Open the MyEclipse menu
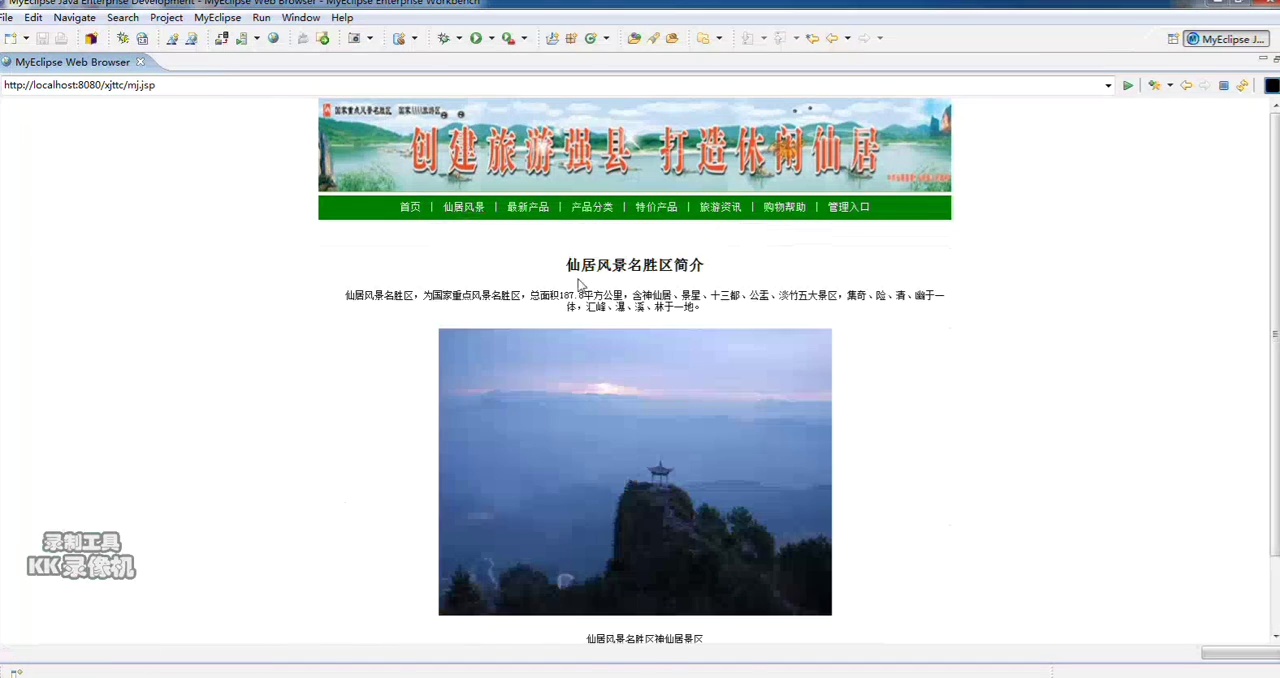 tap(217, 18)
